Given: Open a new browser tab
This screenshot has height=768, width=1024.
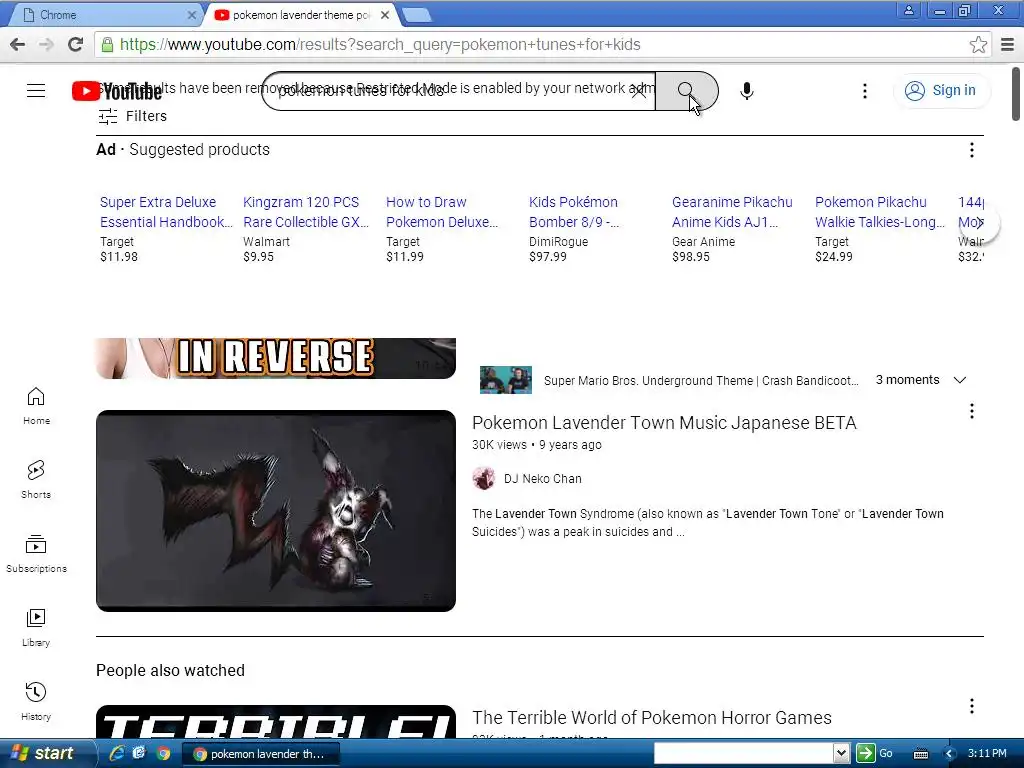Looking at the screenshot, I should [416, 15].
